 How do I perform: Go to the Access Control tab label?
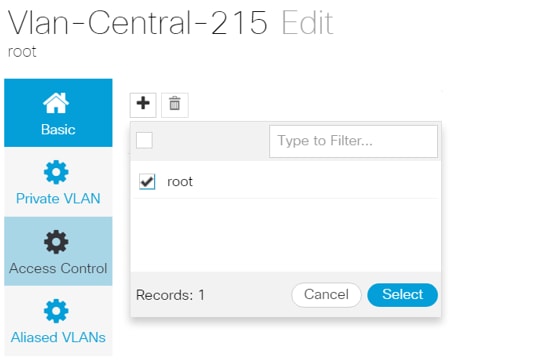click(58, 268)
